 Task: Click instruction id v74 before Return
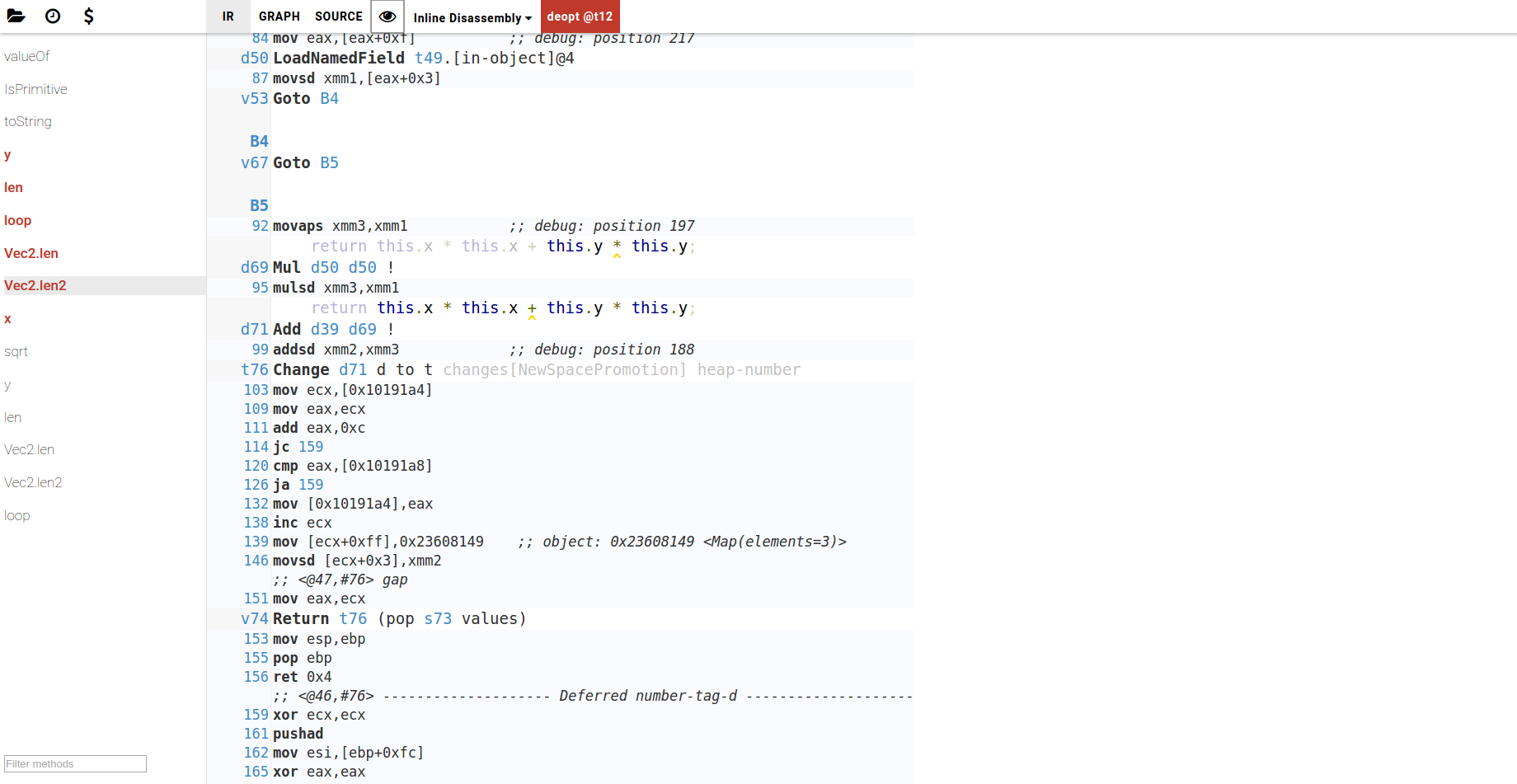(x=254, y=618)
